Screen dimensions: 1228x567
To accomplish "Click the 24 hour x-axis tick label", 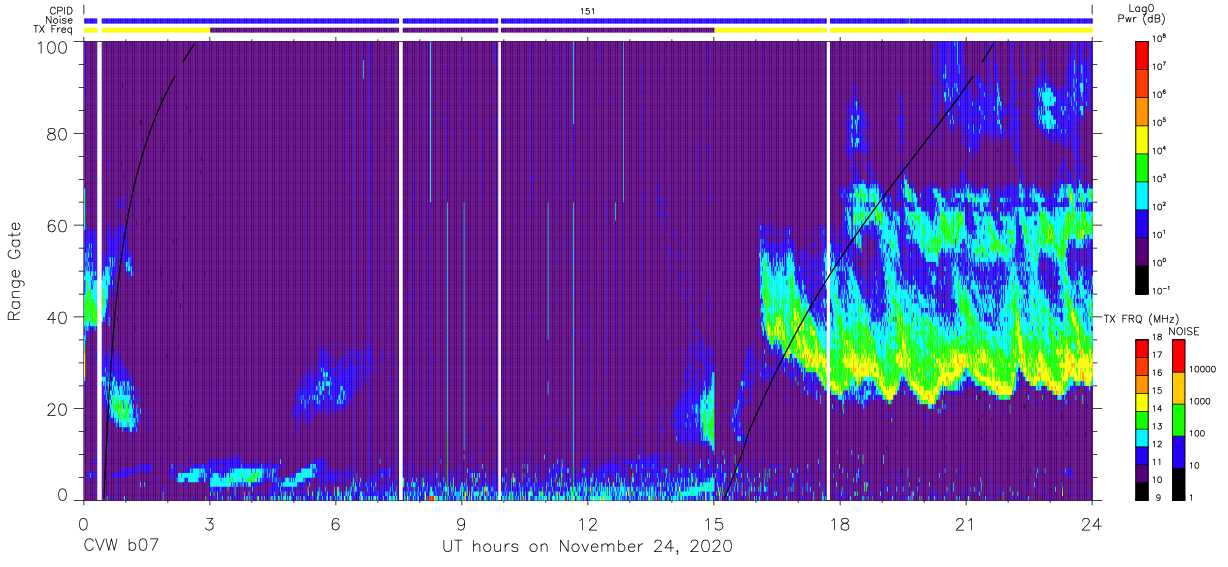I will pyautogui.click(x=1091, y=522).
